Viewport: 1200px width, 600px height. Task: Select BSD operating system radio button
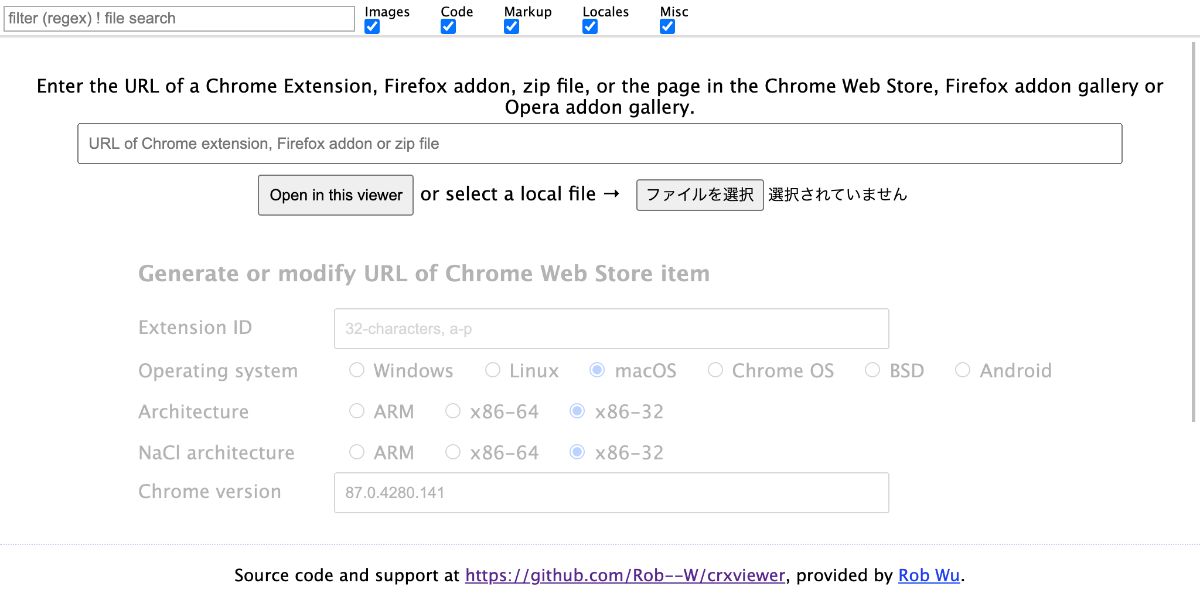coord(873,370)
